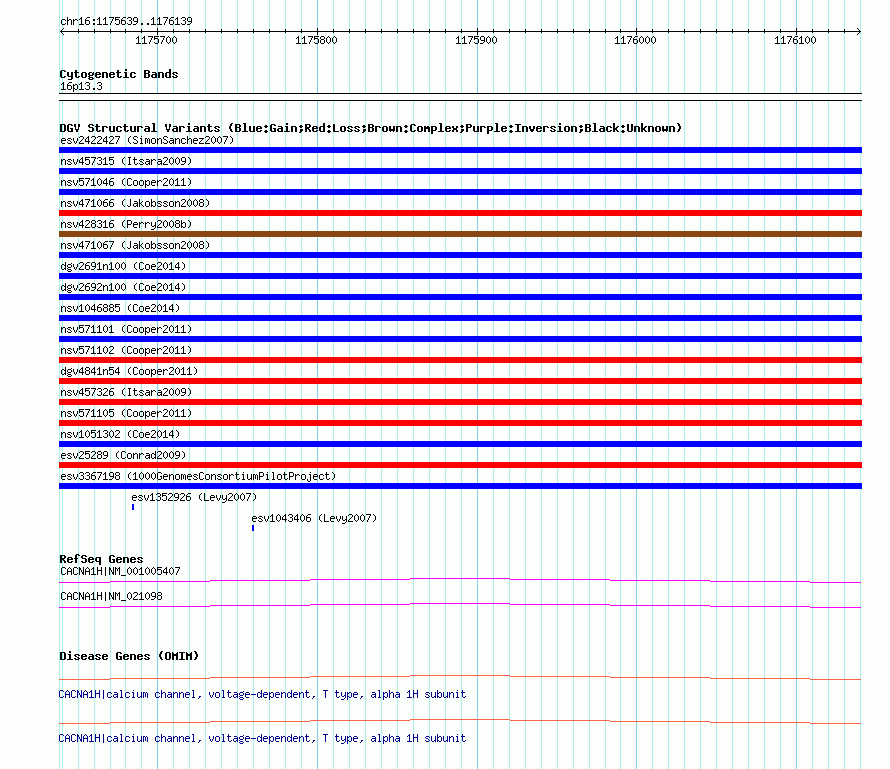Click the nsv428316 (Perry2008b) label
The height and width of the screenshot is (769, 890).
tap(126, 224)
